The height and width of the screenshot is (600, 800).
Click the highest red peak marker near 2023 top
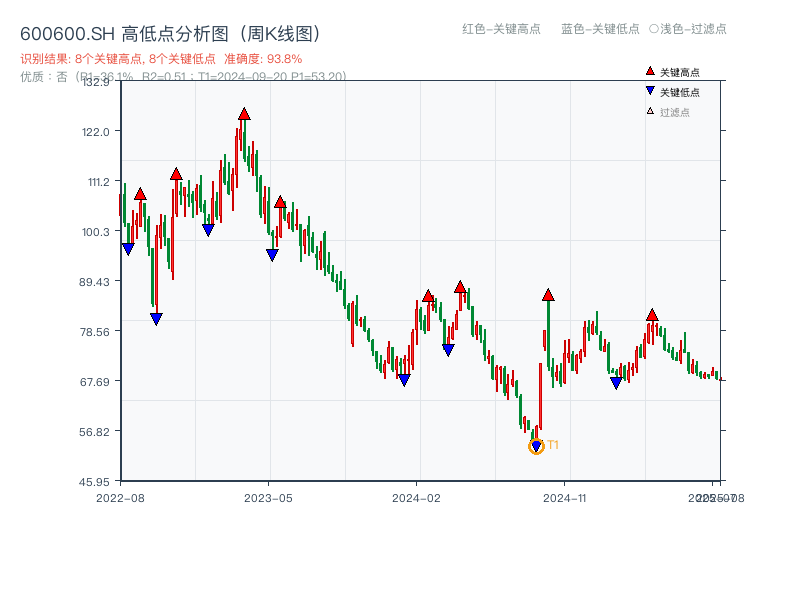pos(244,115)
